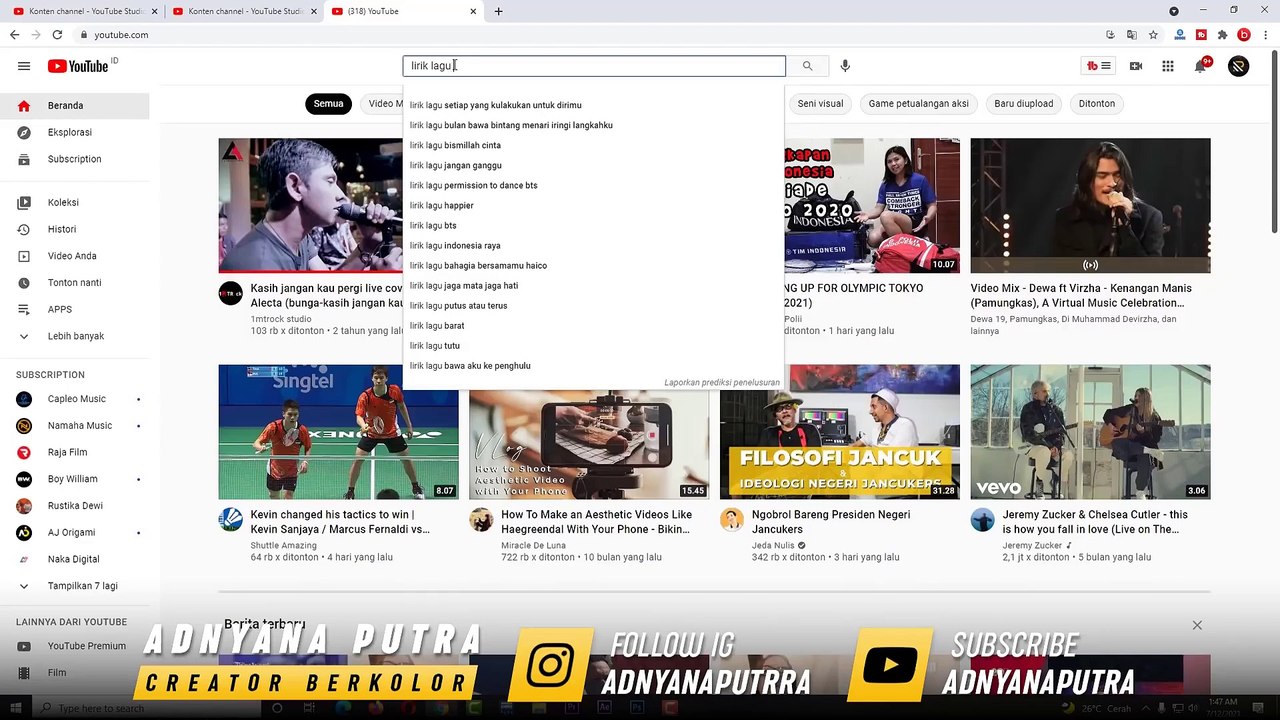Open YouTube Premium in the sidebar
Screen dimensions: 1280x720
[75, 646]
